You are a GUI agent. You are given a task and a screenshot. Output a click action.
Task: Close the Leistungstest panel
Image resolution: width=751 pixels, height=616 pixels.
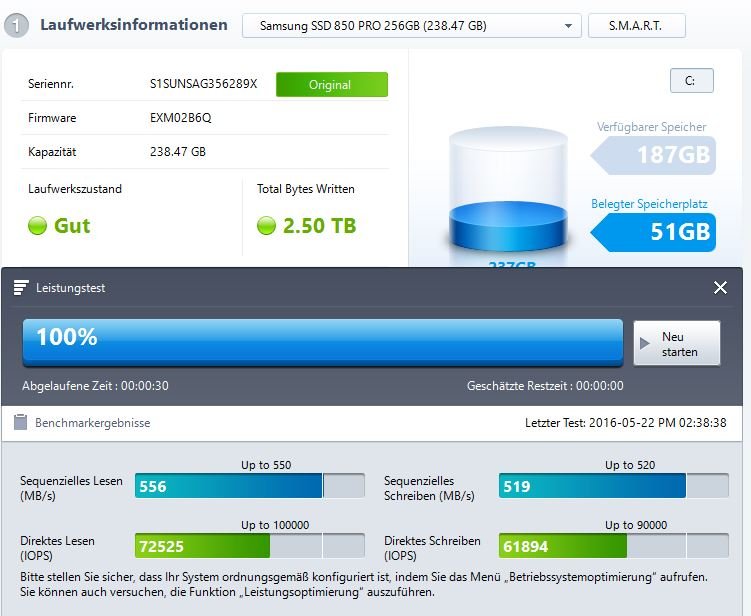pos(720,287)
